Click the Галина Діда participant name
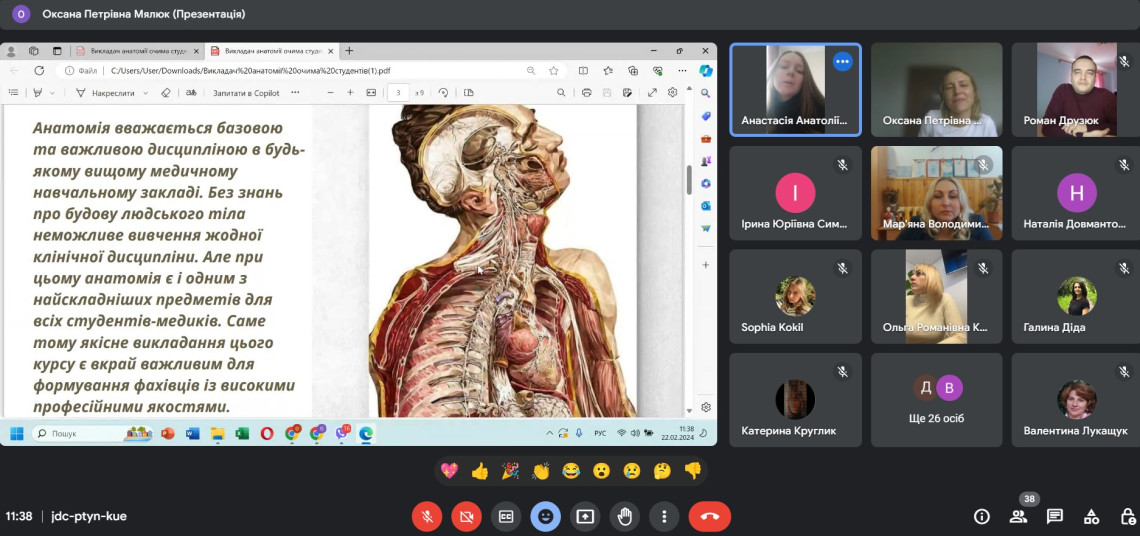 [1054, 327]
